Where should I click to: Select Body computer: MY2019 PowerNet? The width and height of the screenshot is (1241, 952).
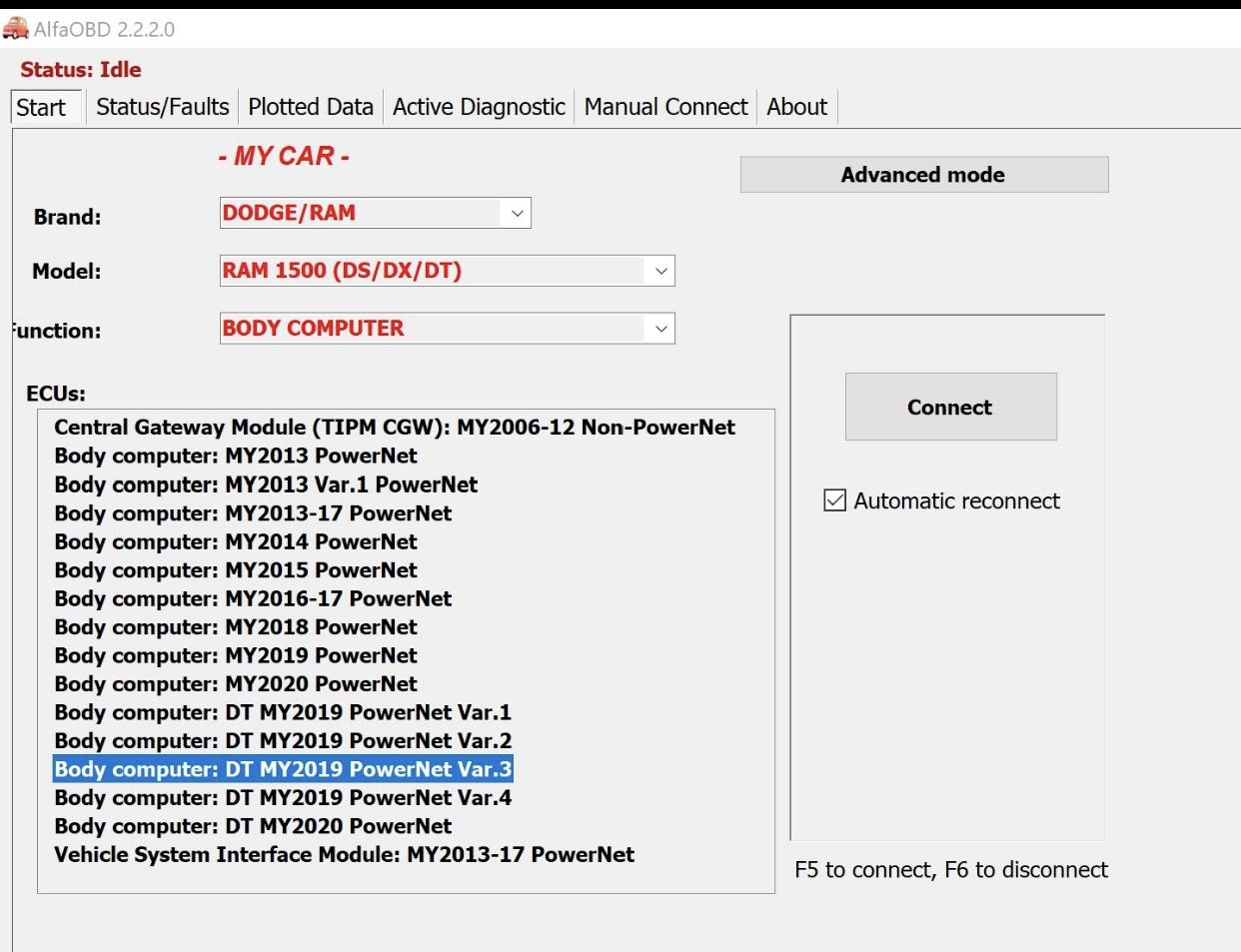(x=236, y=655)
